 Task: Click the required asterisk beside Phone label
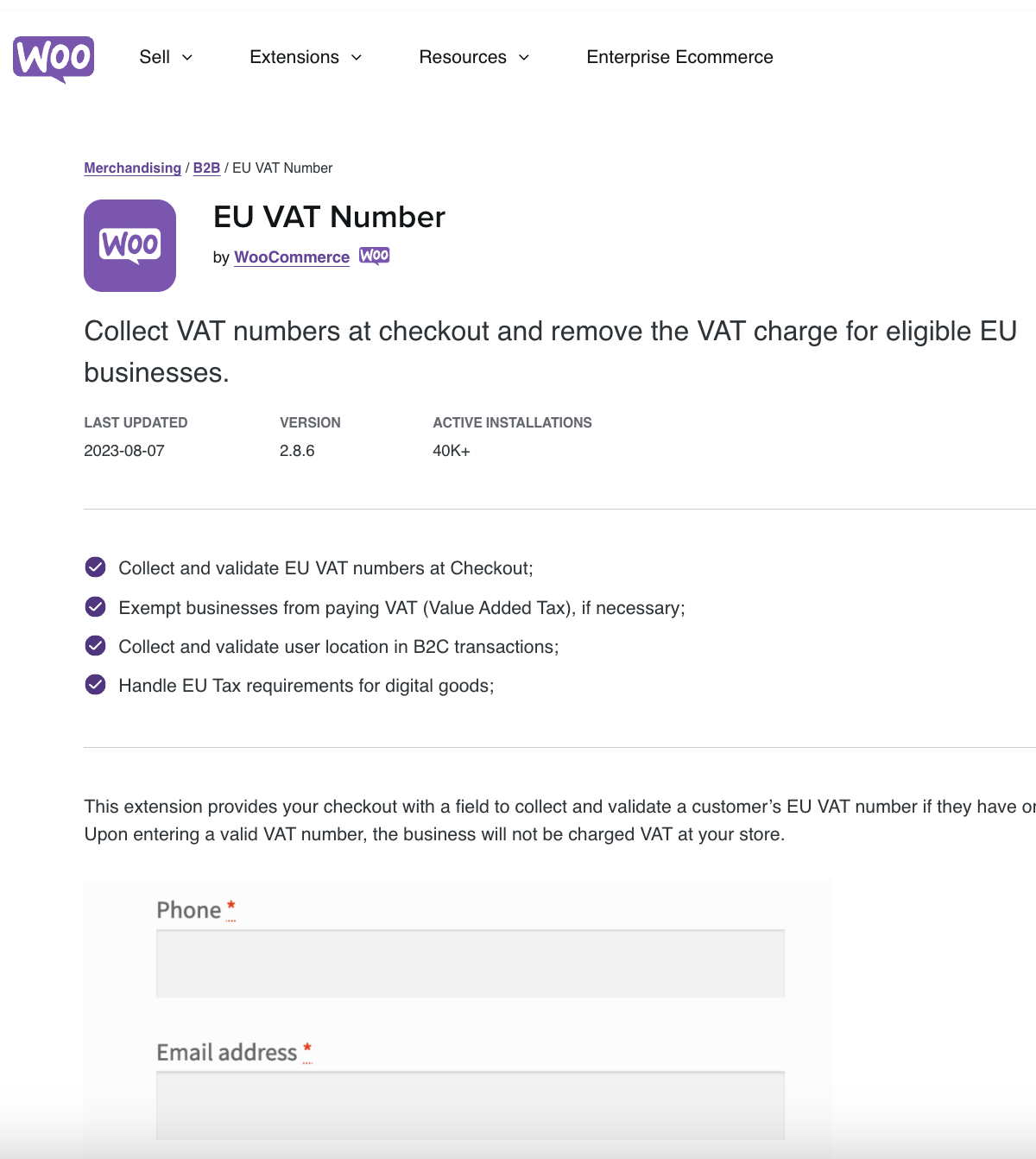pos(230,905)
